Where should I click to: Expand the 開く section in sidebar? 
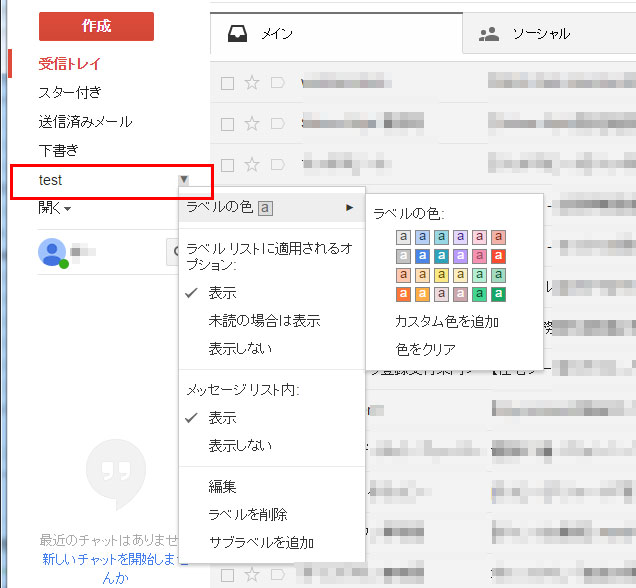(x=54, y=208)
